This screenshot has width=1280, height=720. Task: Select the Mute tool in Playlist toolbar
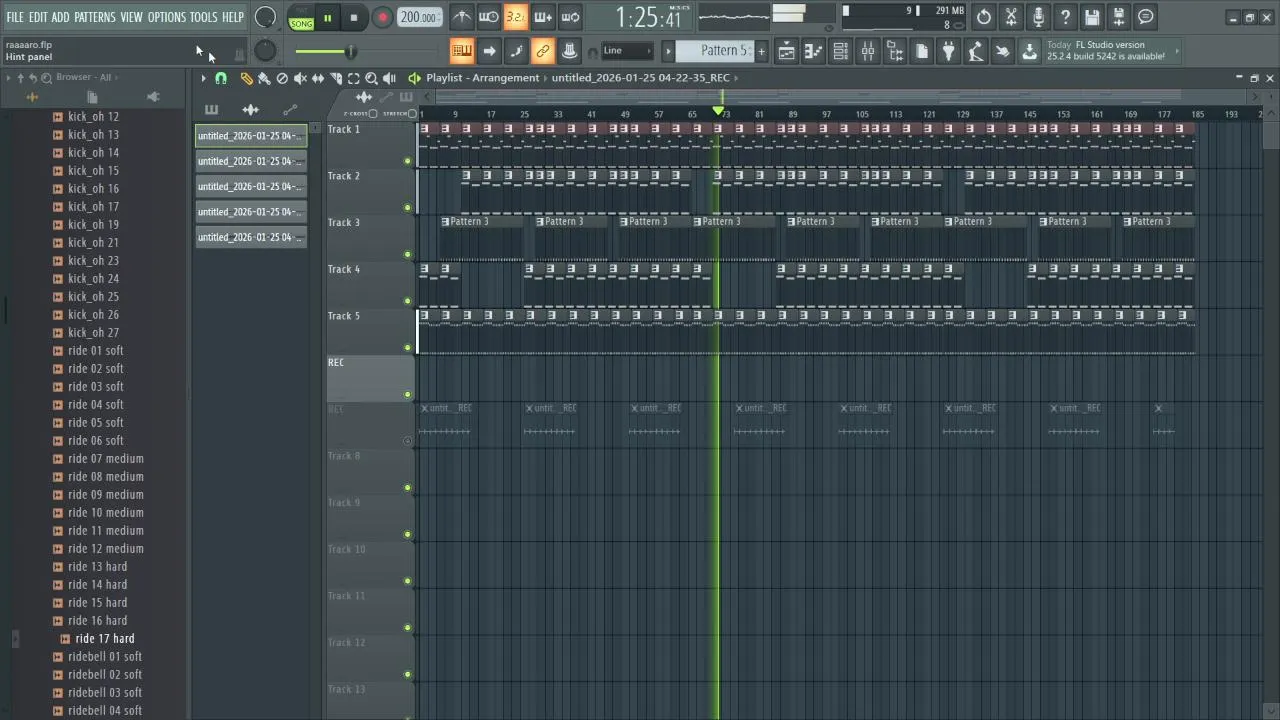pyautogui.click(x=300, y=78)
